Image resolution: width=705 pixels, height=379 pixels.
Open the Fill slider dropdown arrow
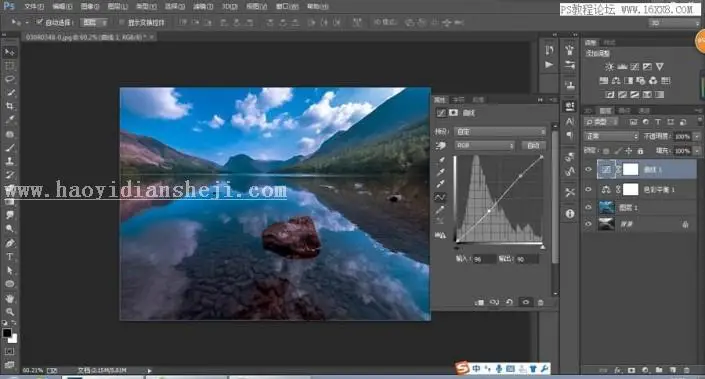pos(697,151)
